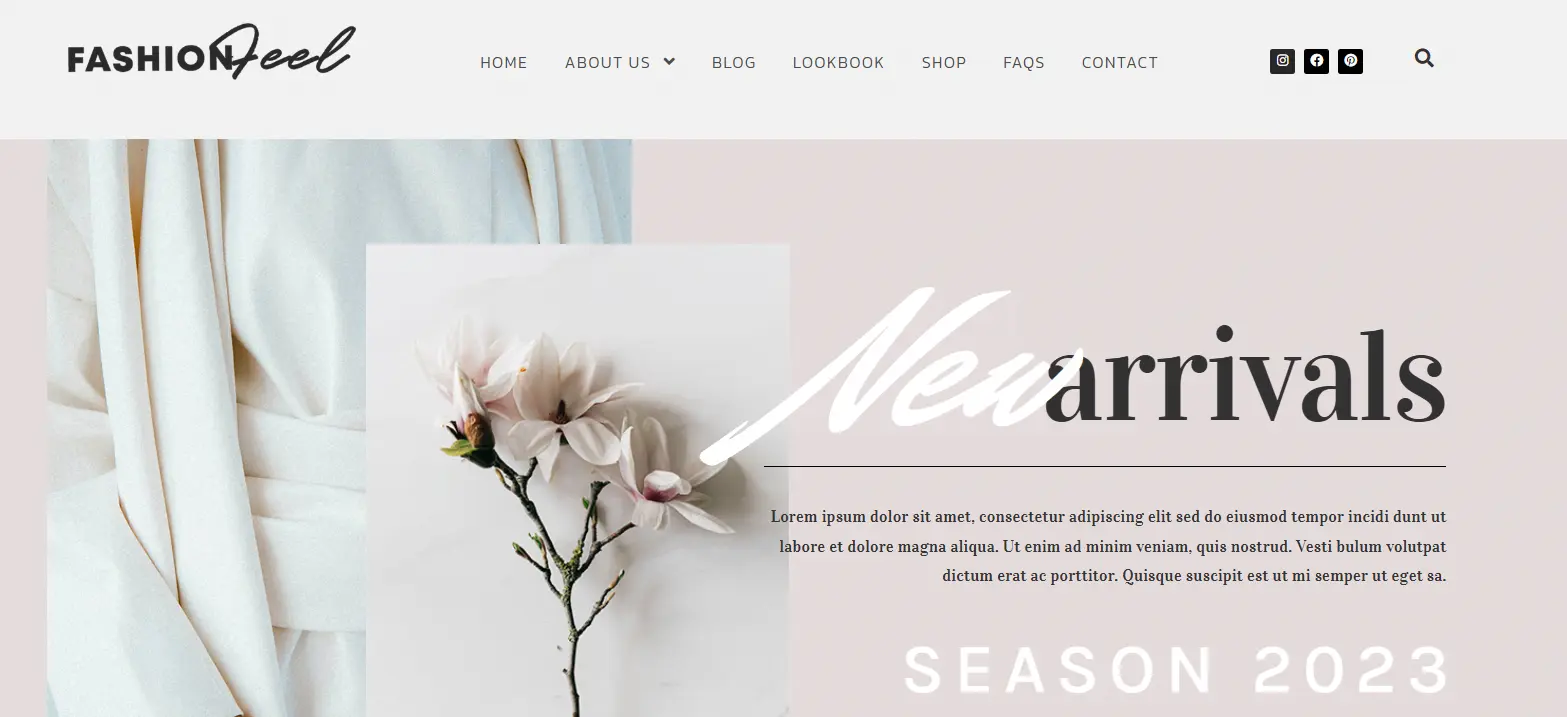Navigate to Lookbook
The width and height of the screenshot is (1567, 717).
coord(838,63)
